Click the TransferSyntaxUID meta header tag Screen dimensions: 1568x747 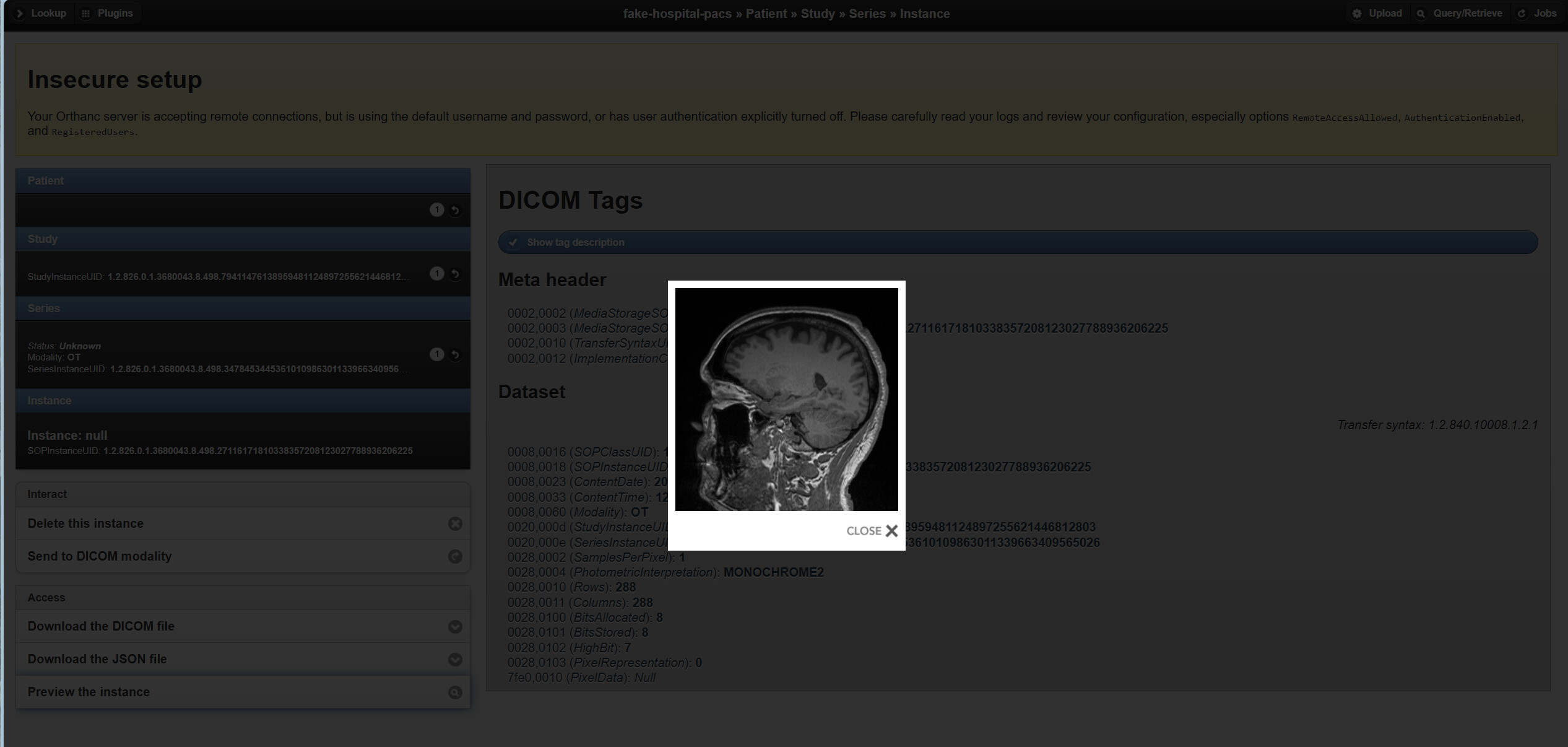pyautogui.click(x=588, y=343)
